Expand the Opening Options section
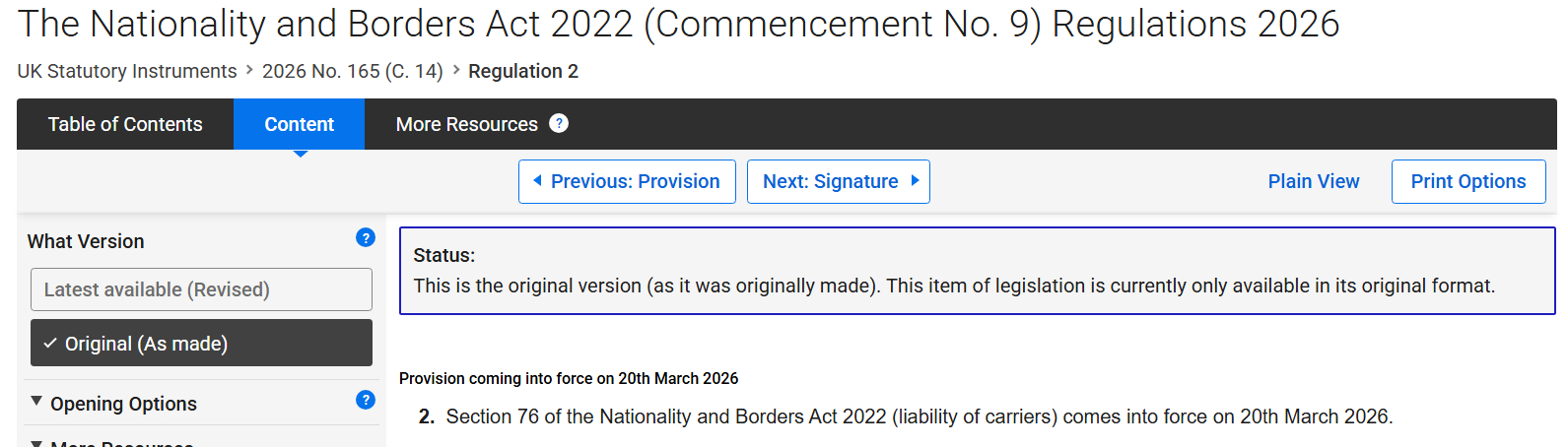 click(x=123, y=404)
